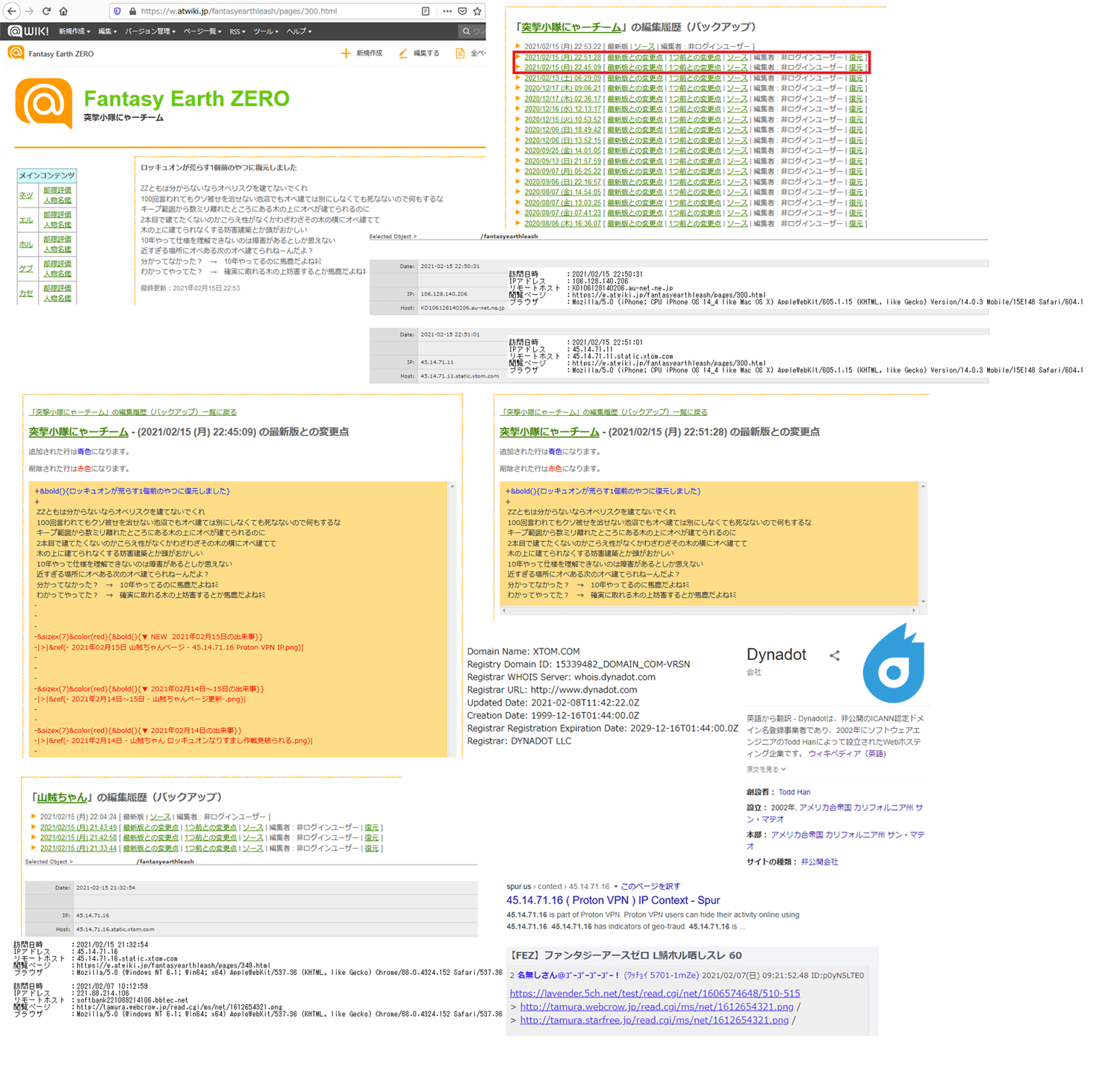1120x1066 pixels.
Task: Click ソース link for 2020/12/06 18:49:42
Action: (737, 130)
